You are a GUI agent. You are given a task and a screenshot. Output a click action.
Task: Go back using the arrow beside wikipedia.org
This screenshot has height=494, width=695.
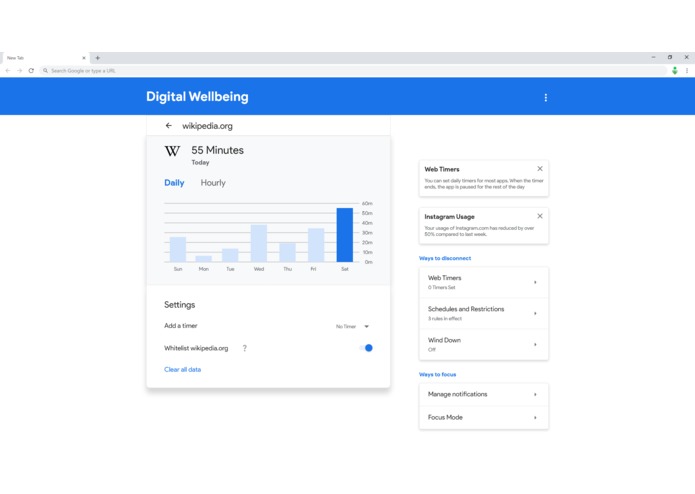coord(168,126)
